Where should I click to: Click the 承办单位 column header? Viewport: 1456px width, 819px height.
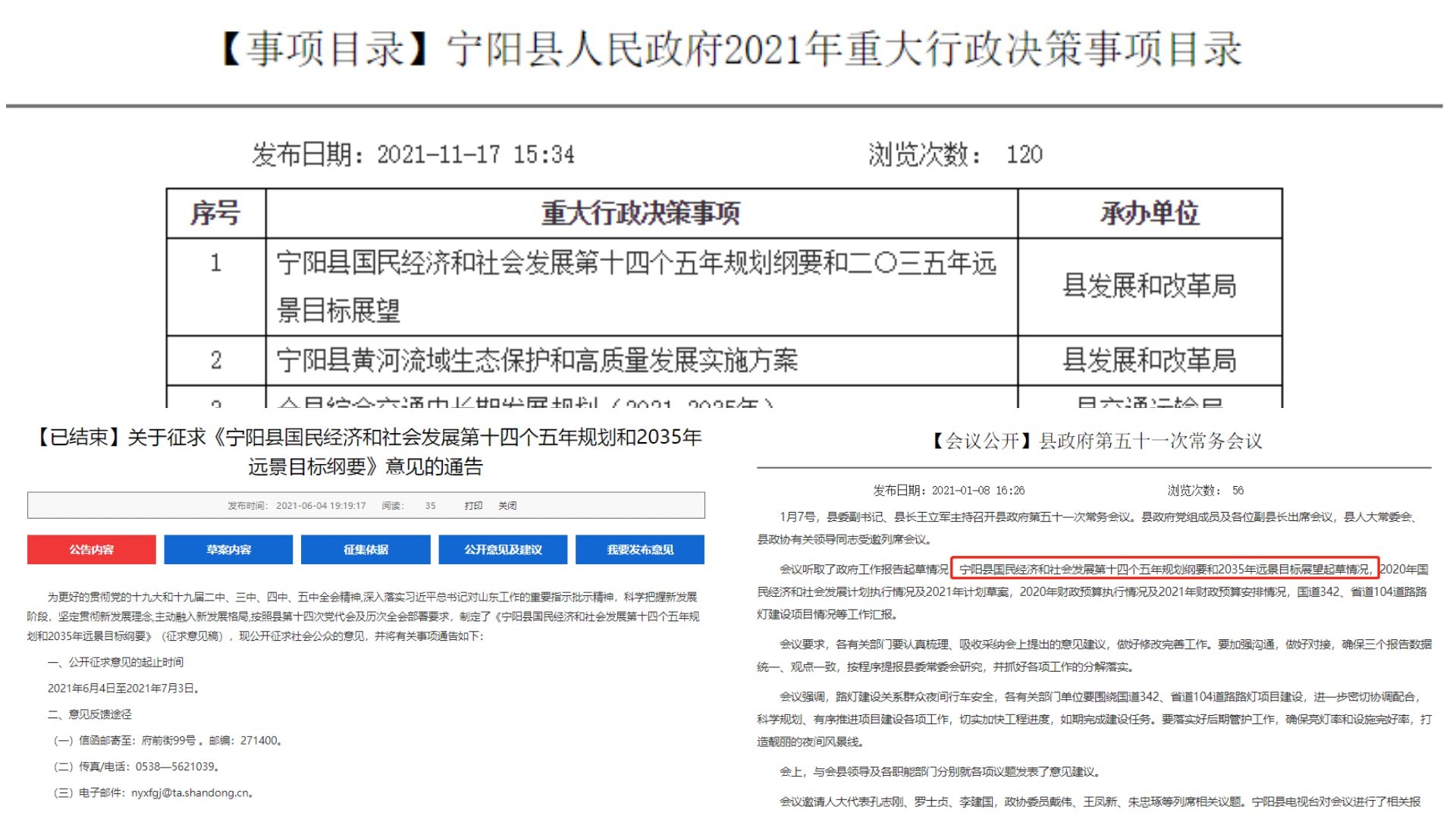(1150, 214)
